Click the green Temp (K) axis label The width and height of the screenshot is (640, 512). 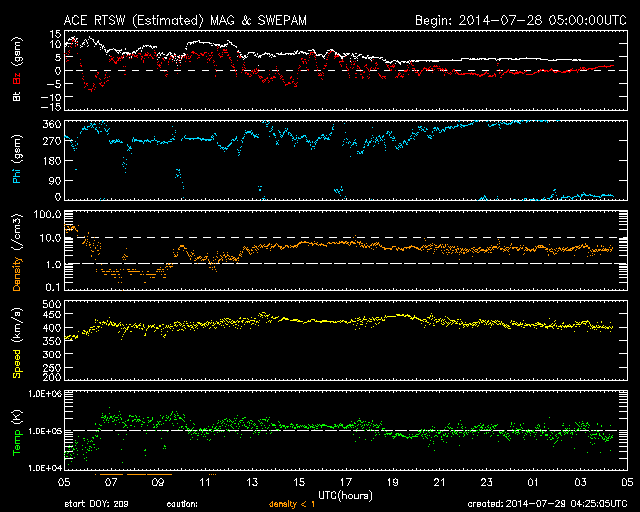coord(16,431)
